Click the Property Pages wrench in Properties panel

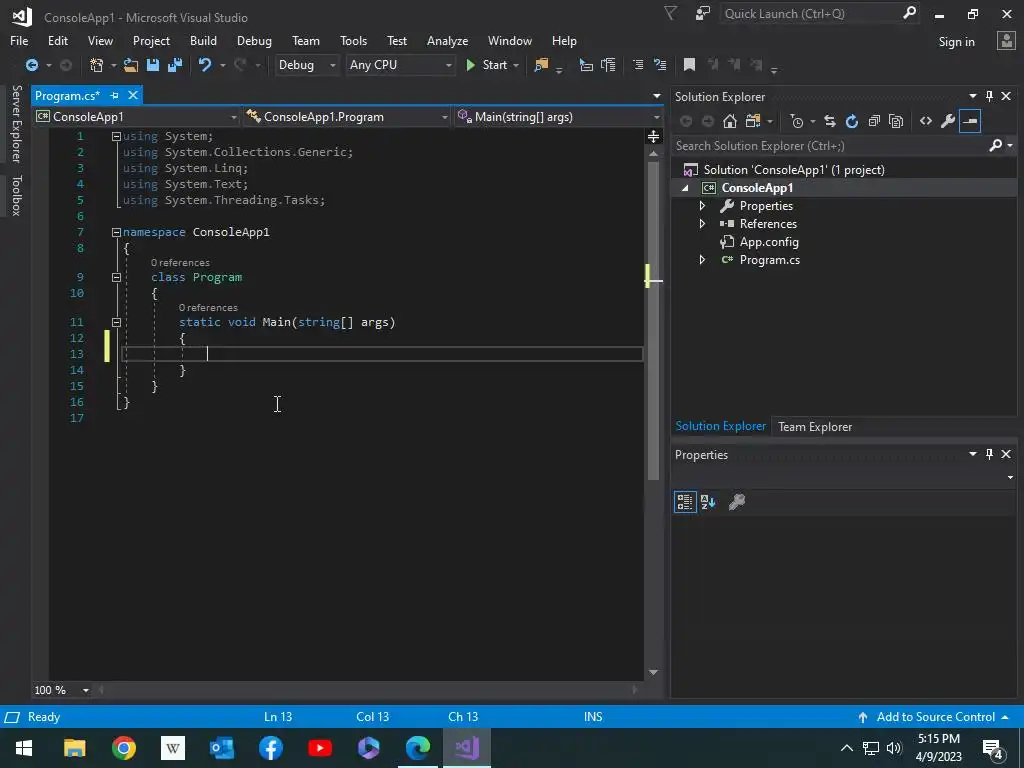(737, 502)
